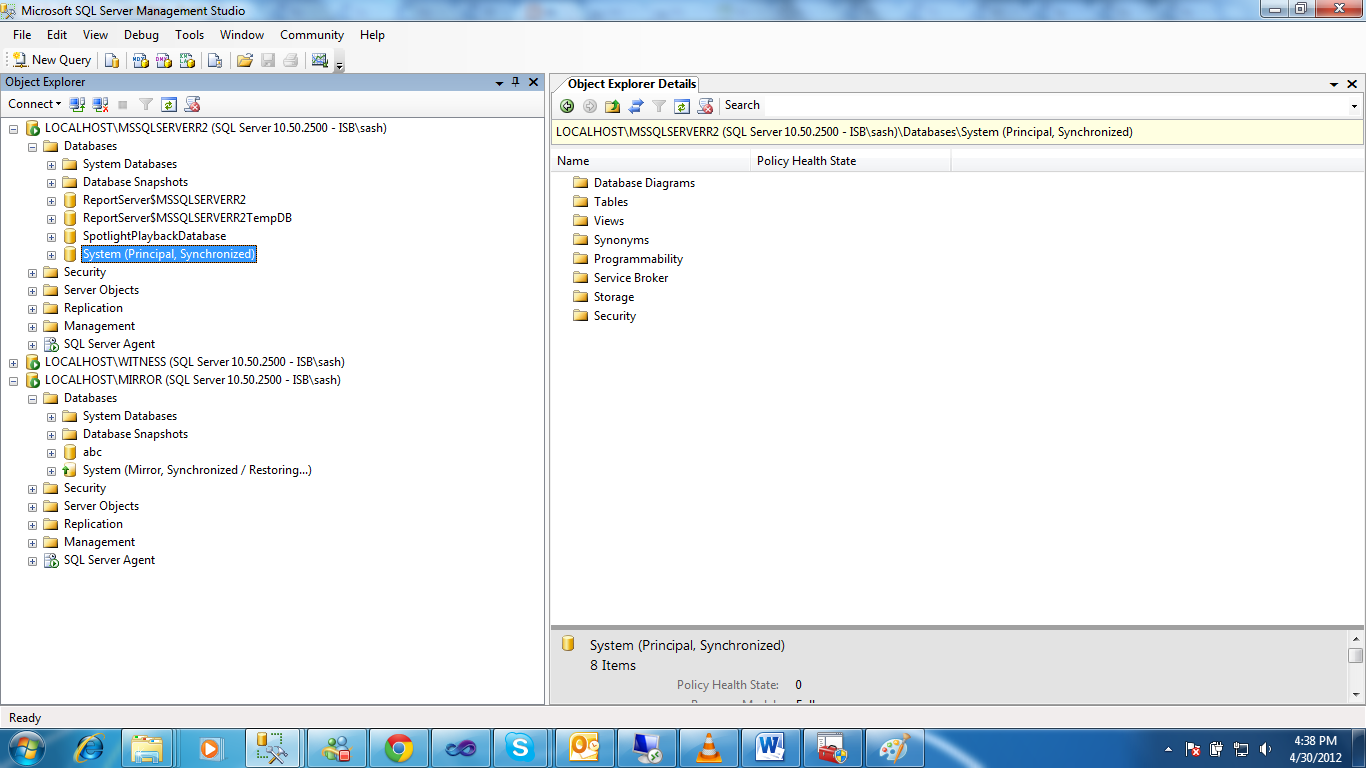Open the XMLA Query icon
Viewport: 1366px width, 768px height.
click(187, 60)
